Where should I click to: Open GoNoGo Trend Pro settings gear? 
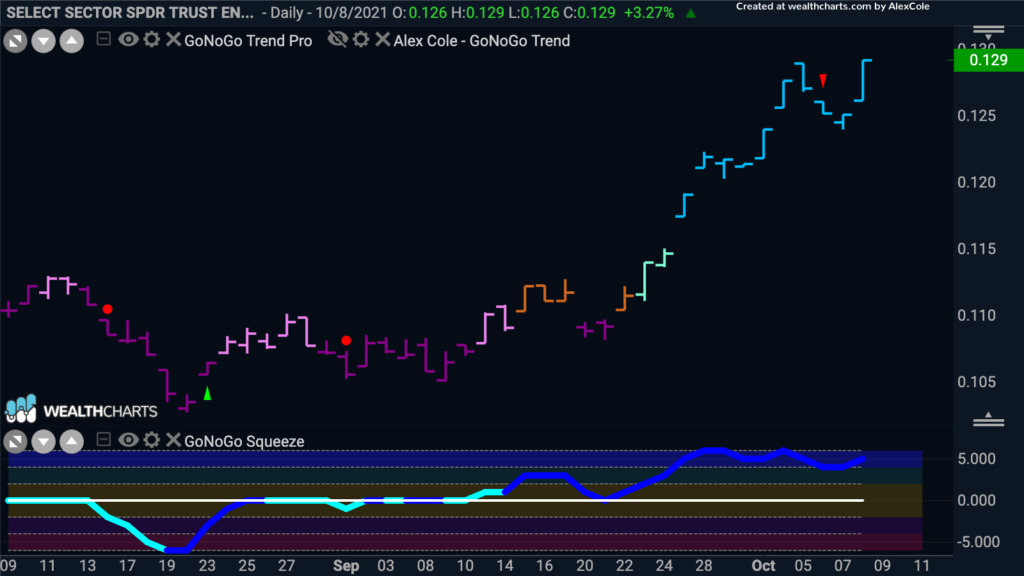pos(152,39)
